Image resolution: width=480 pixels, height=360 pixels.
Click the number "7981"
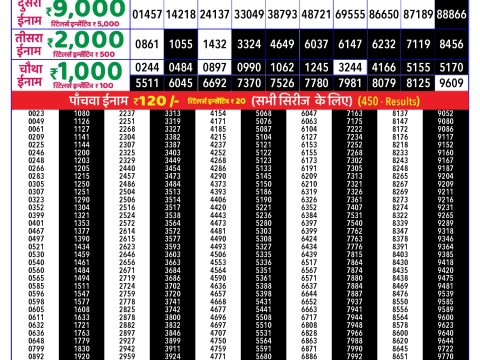[350, 83]
